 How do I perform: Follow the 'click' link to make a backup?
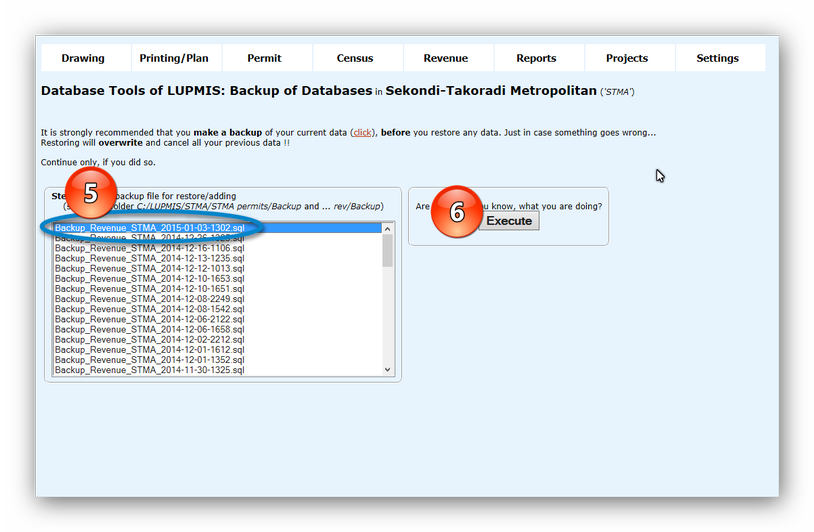362,133
